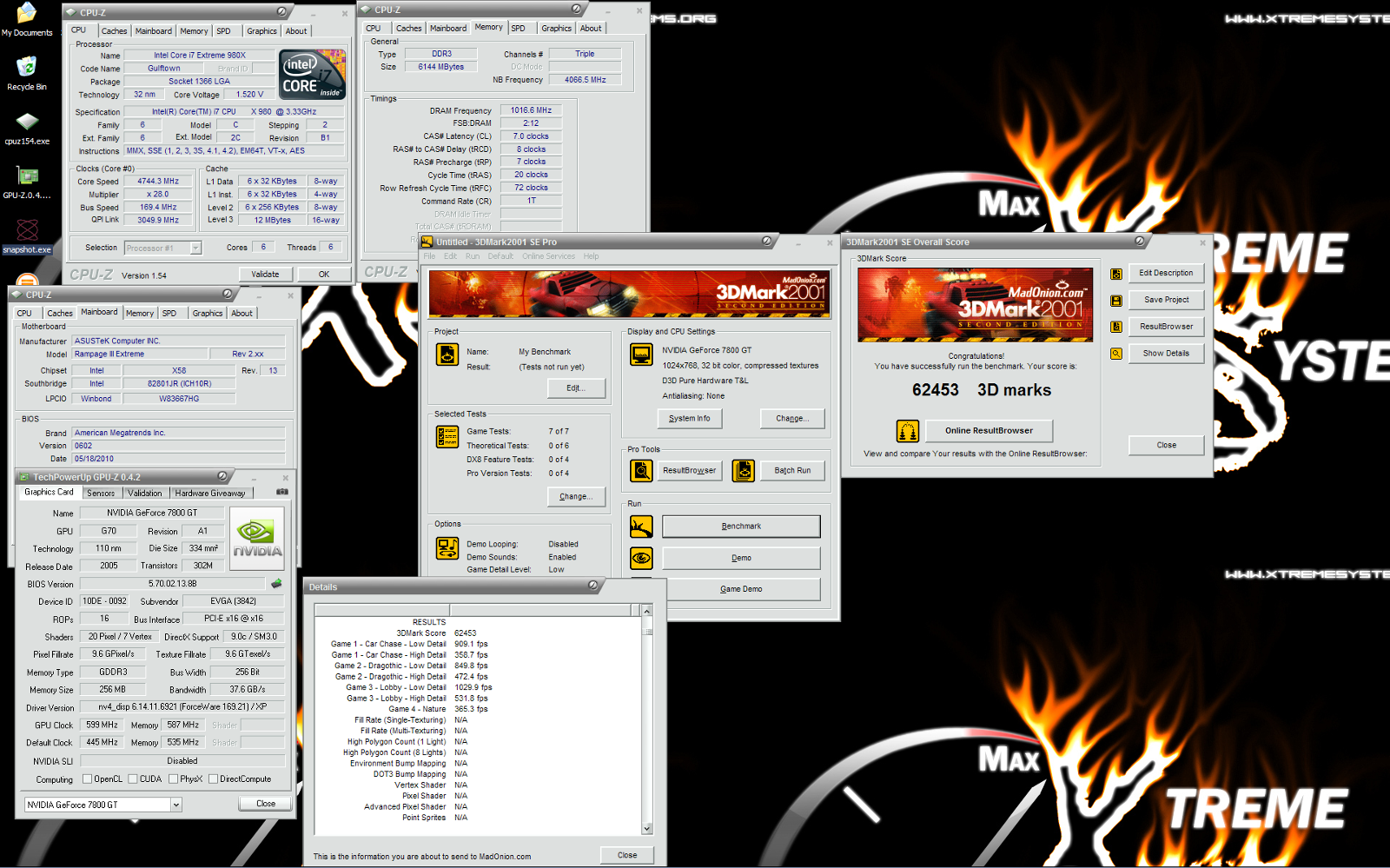Click Benchmark run icon
1390x868 pixels.
641,527
